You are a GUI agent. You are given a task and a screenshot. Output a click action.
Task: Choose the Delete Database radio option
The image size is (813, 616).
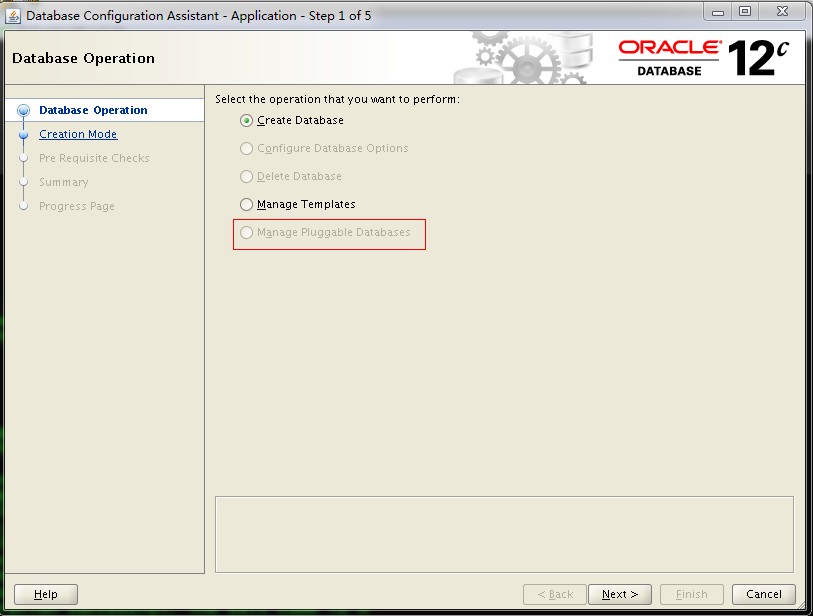246,176
